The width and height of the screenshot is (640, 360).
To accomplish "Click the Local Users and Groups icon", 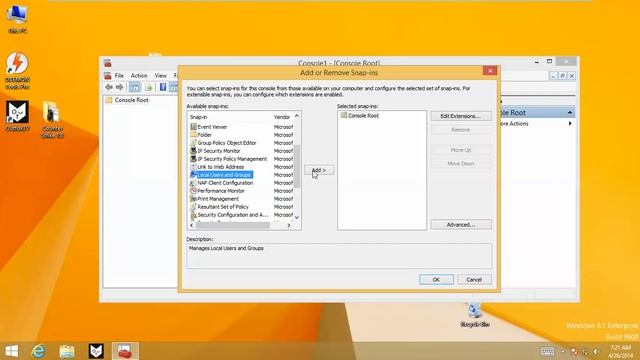I will pyautogui.click(x=193, y=175).
